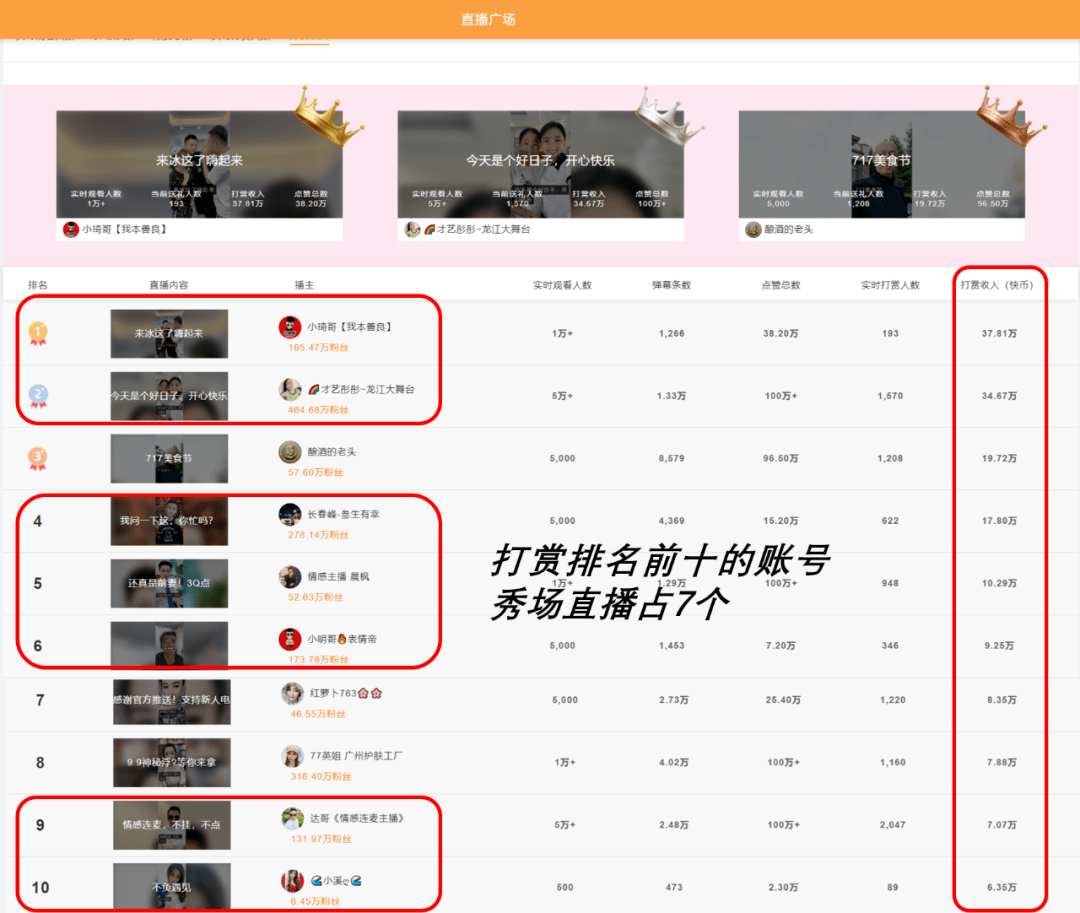The height and width of the screenshot is (913, 1080).
Task: Click the 57.60万粉丝 follower count
Action: (315, 472)
